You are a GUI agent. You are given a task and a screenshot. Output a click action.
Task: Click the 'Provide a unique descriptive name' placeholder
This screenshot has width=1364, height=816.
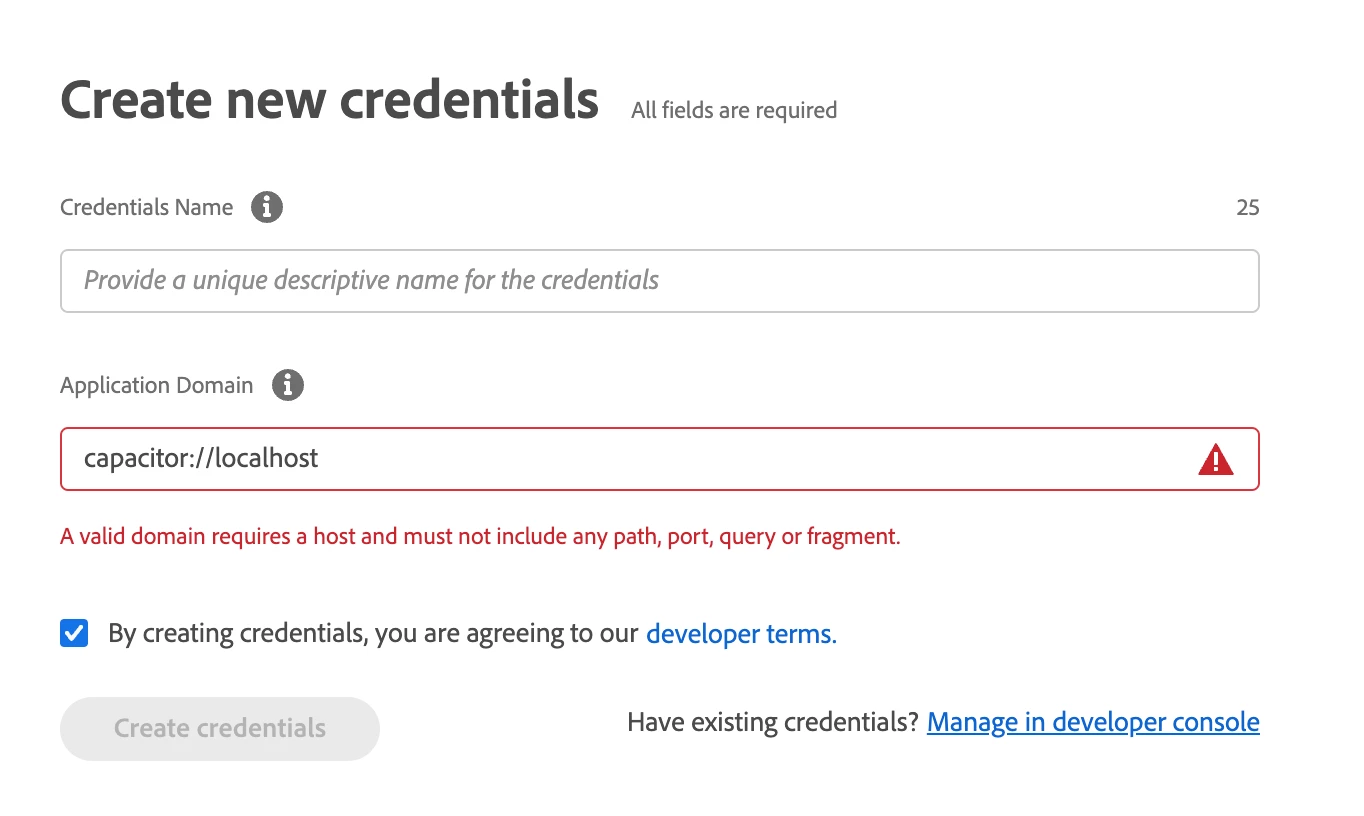371,280
